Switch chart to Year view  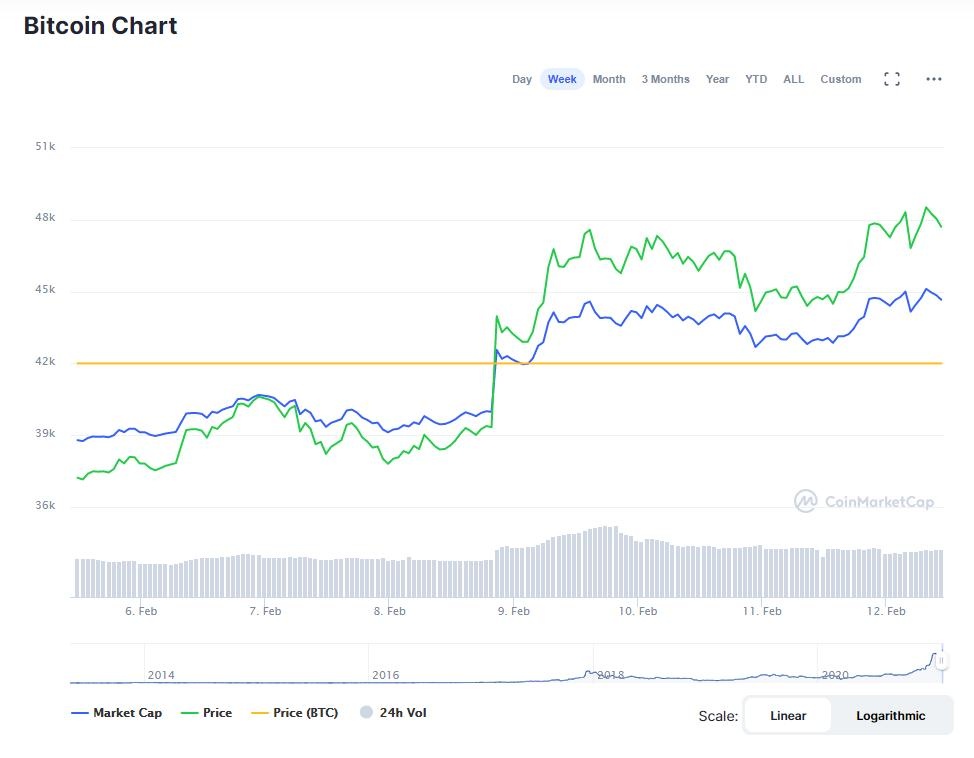pos(717,79)
